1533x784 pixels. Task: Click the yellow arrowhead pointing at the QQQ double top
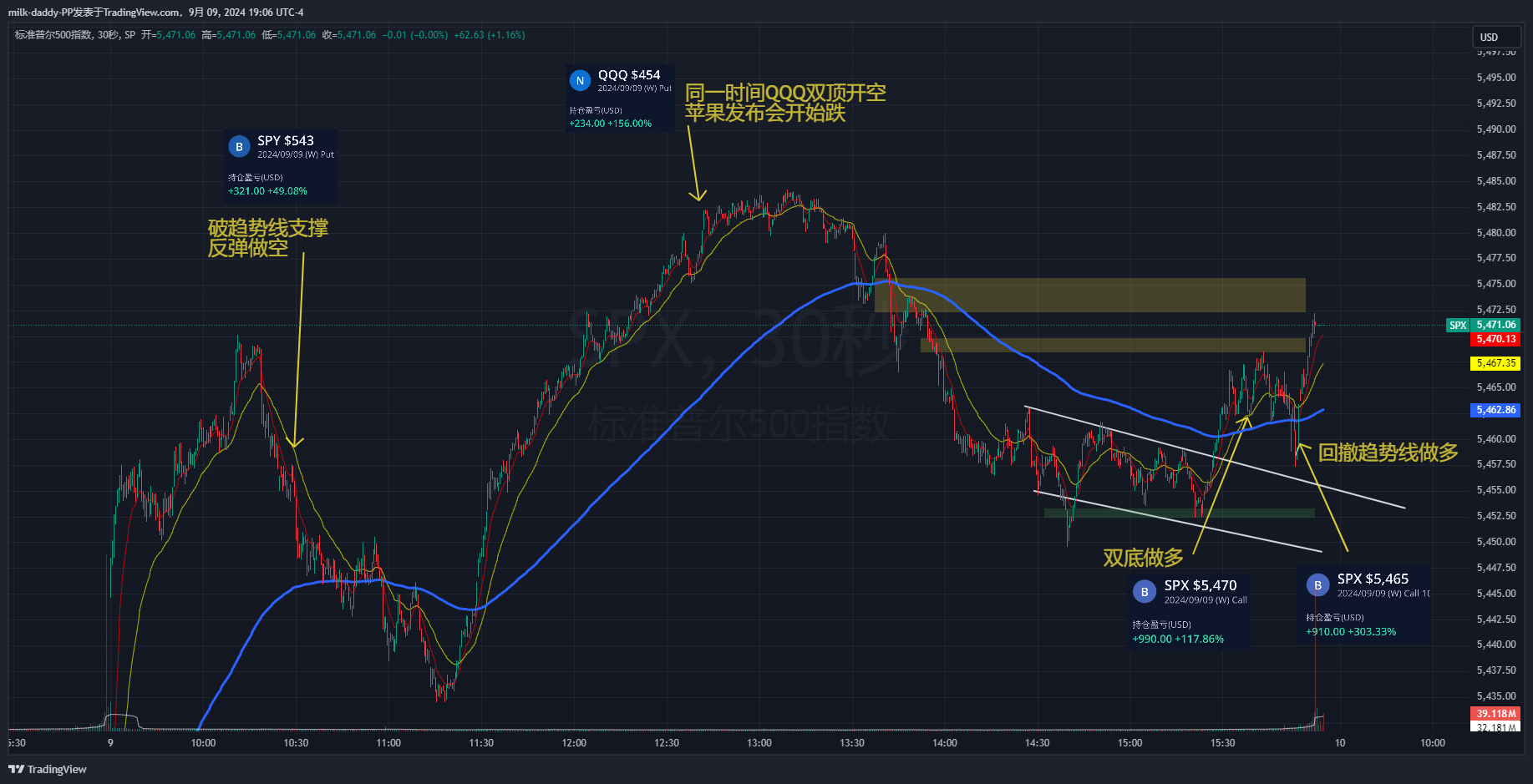(698, 195)
